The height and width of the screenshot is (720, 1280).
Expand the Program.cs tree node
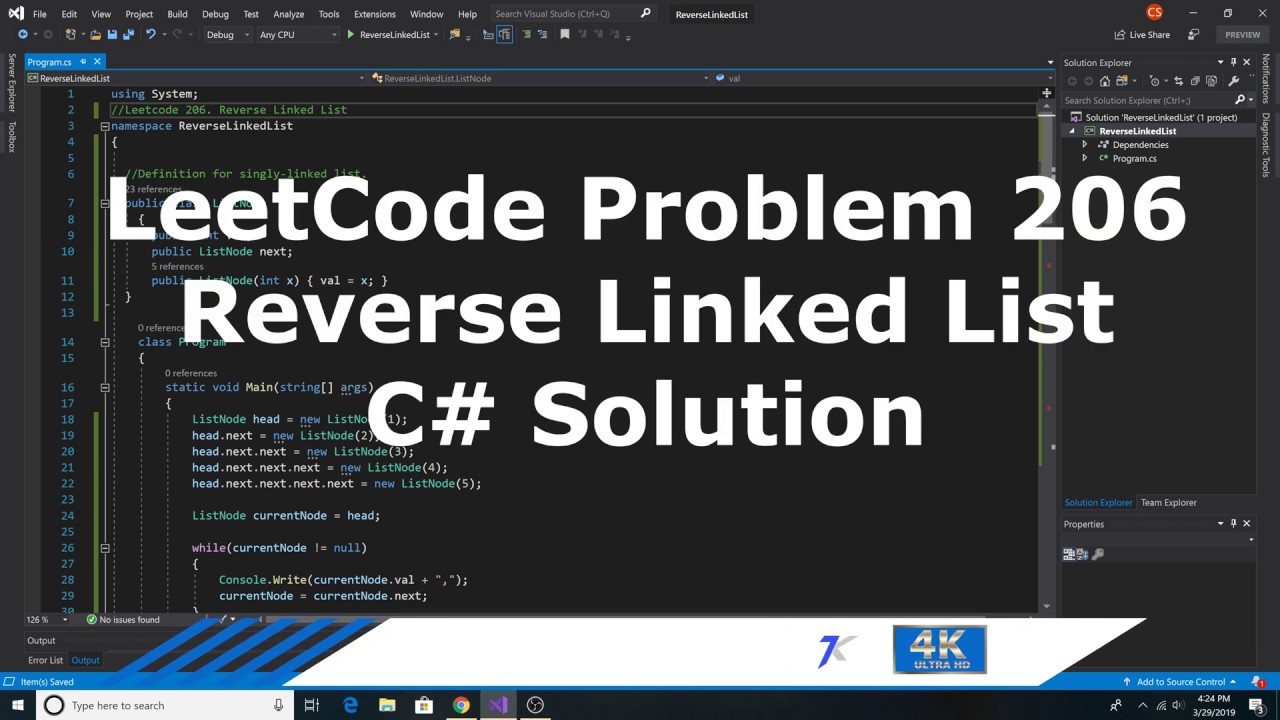tap(1084, 158)
